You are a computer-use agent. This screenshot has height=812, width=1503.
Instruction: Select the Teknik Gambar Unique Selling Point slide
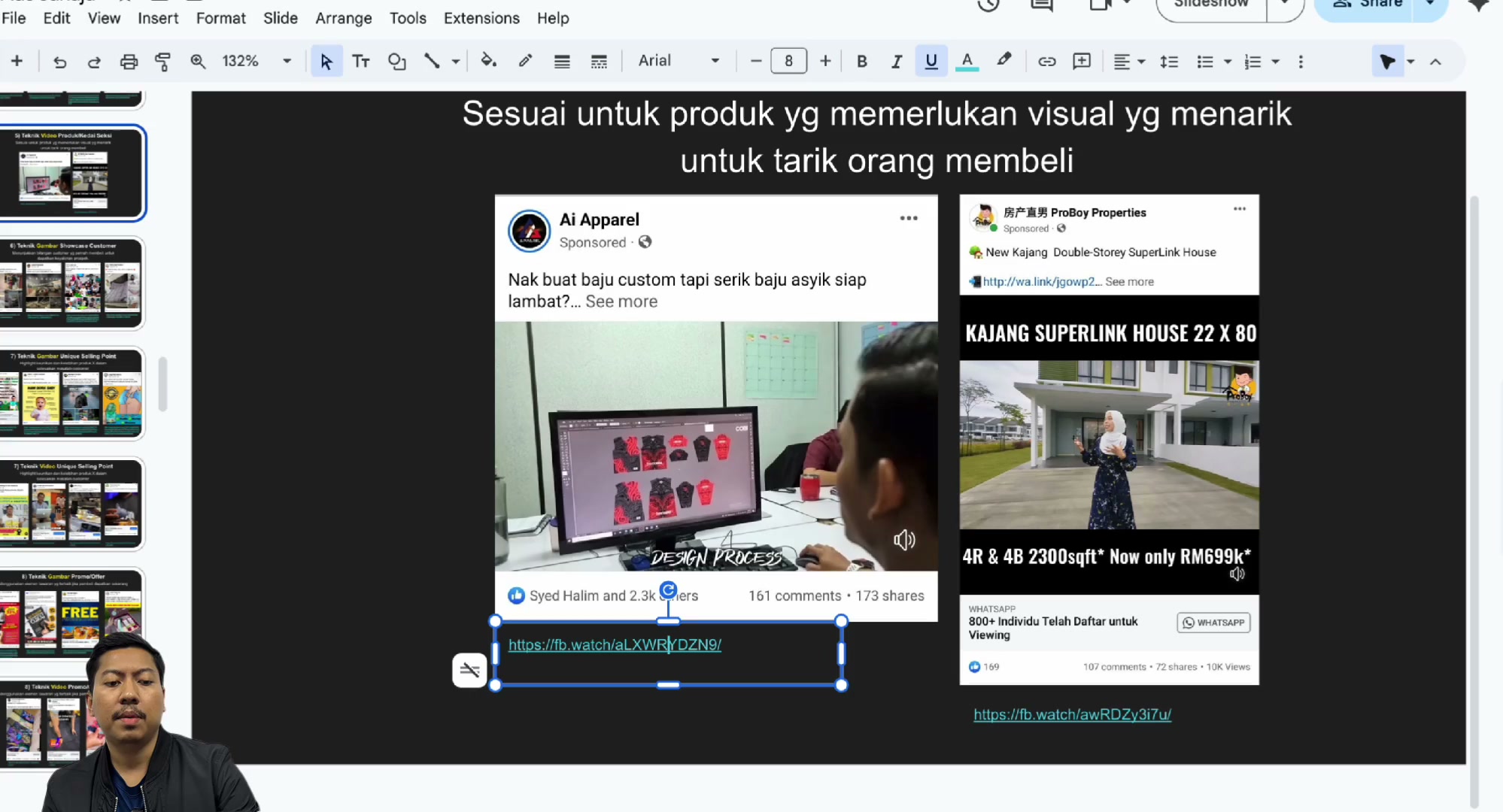click(x=71, y=393)
